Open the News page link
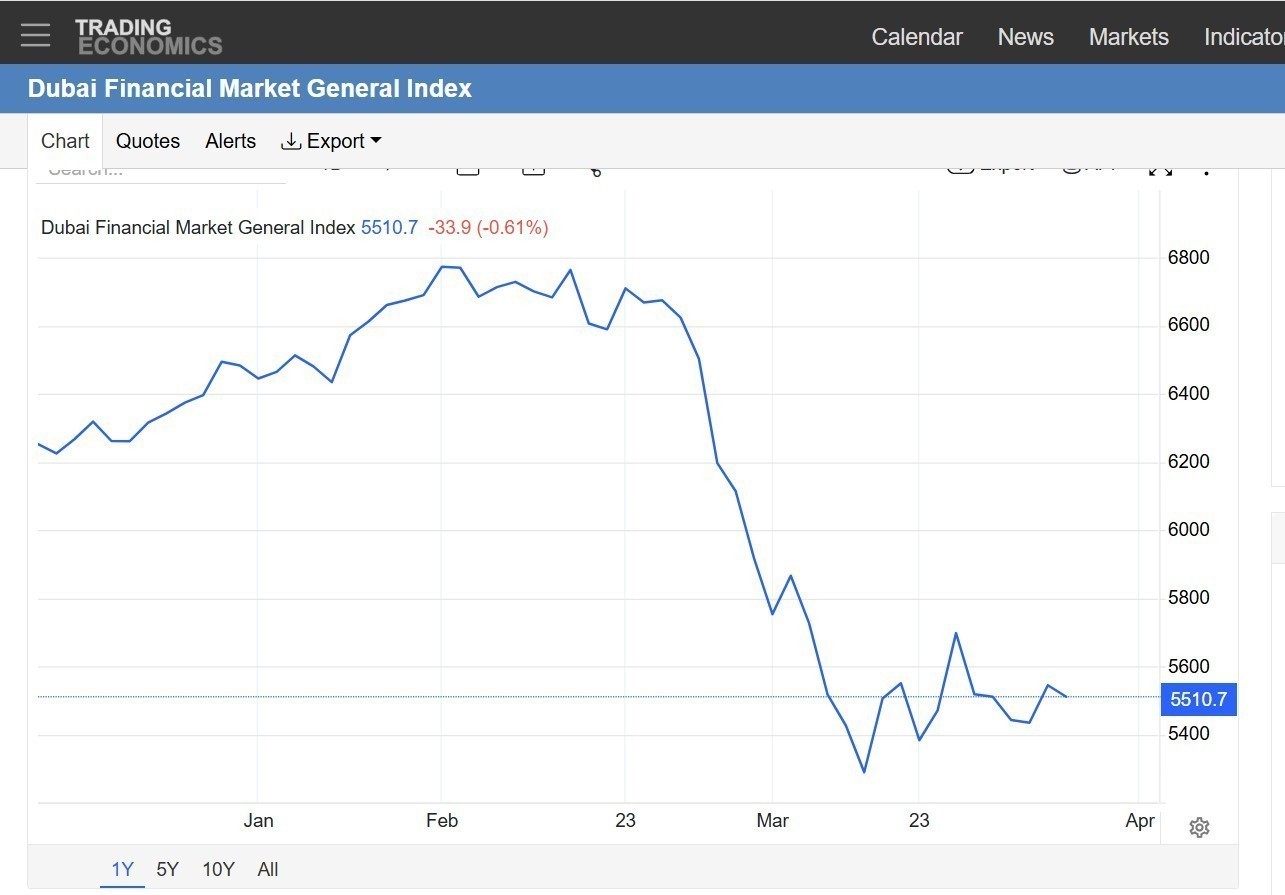The image size is (1285, 895). tap(1025, 37)
